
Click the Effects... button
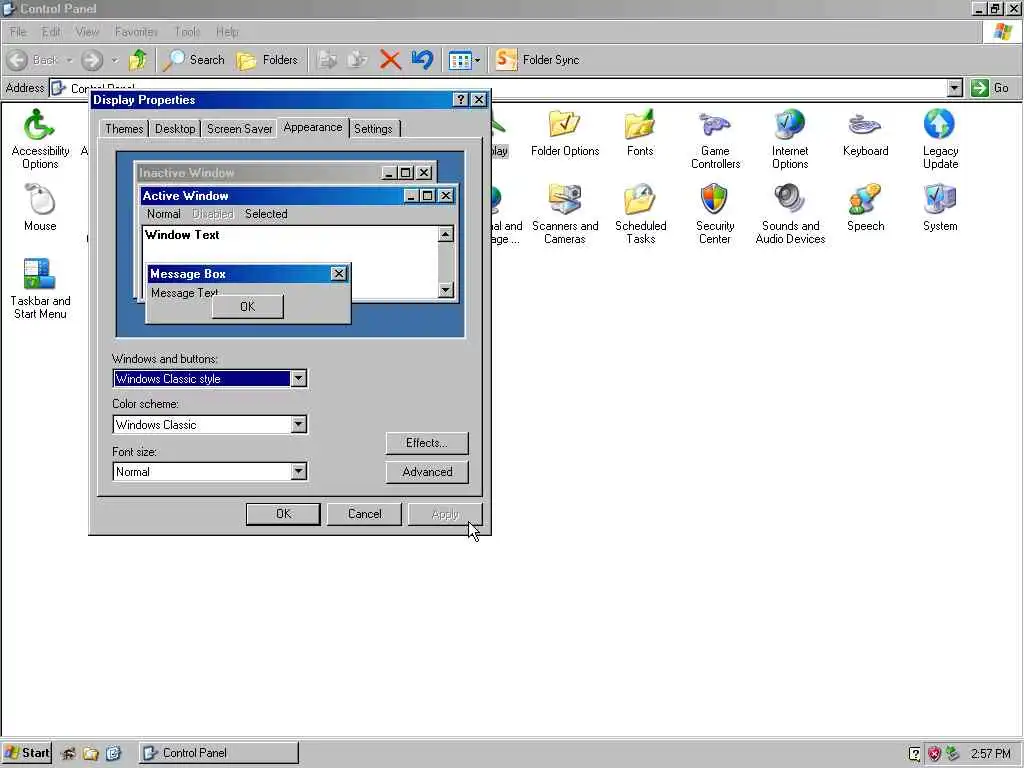[x=427, y=443]
